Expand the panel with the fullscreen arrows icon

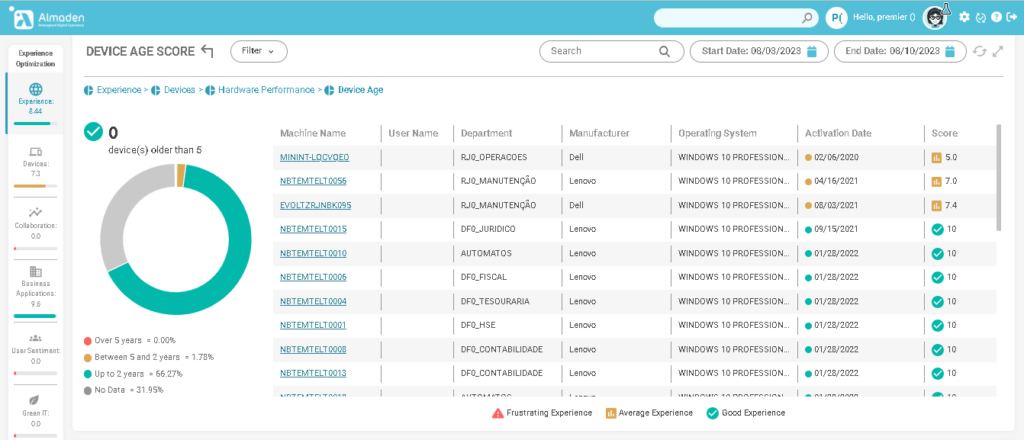(997, 51)
